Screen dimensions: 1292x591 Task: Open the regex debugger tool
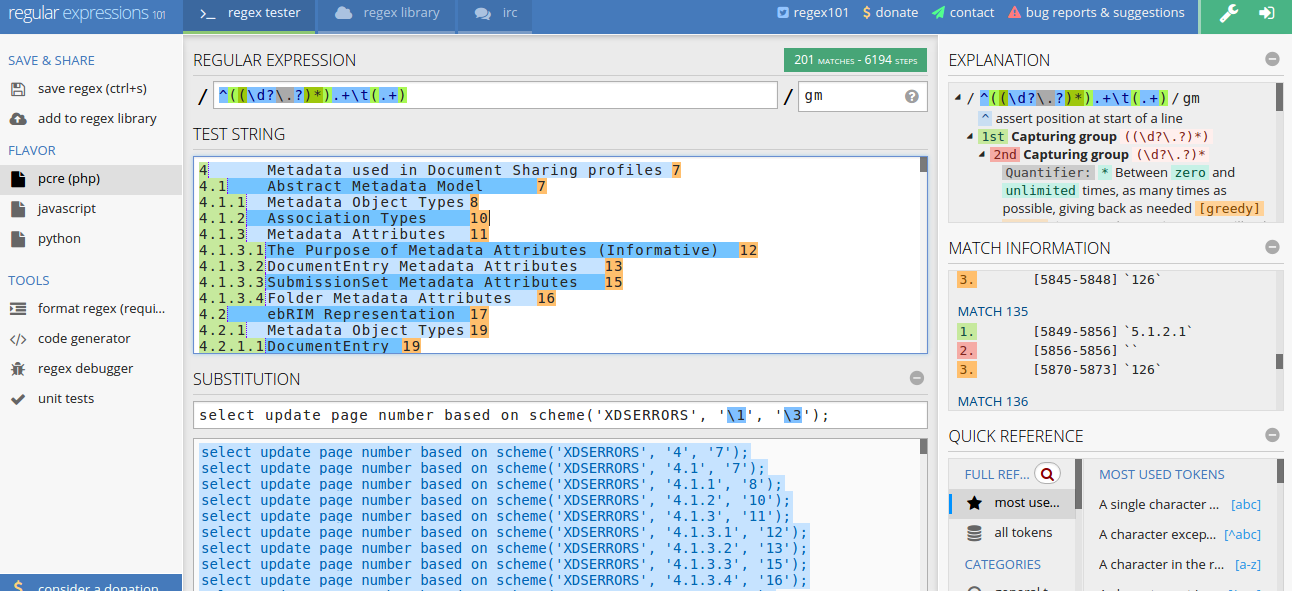click(x=85, y=369)
